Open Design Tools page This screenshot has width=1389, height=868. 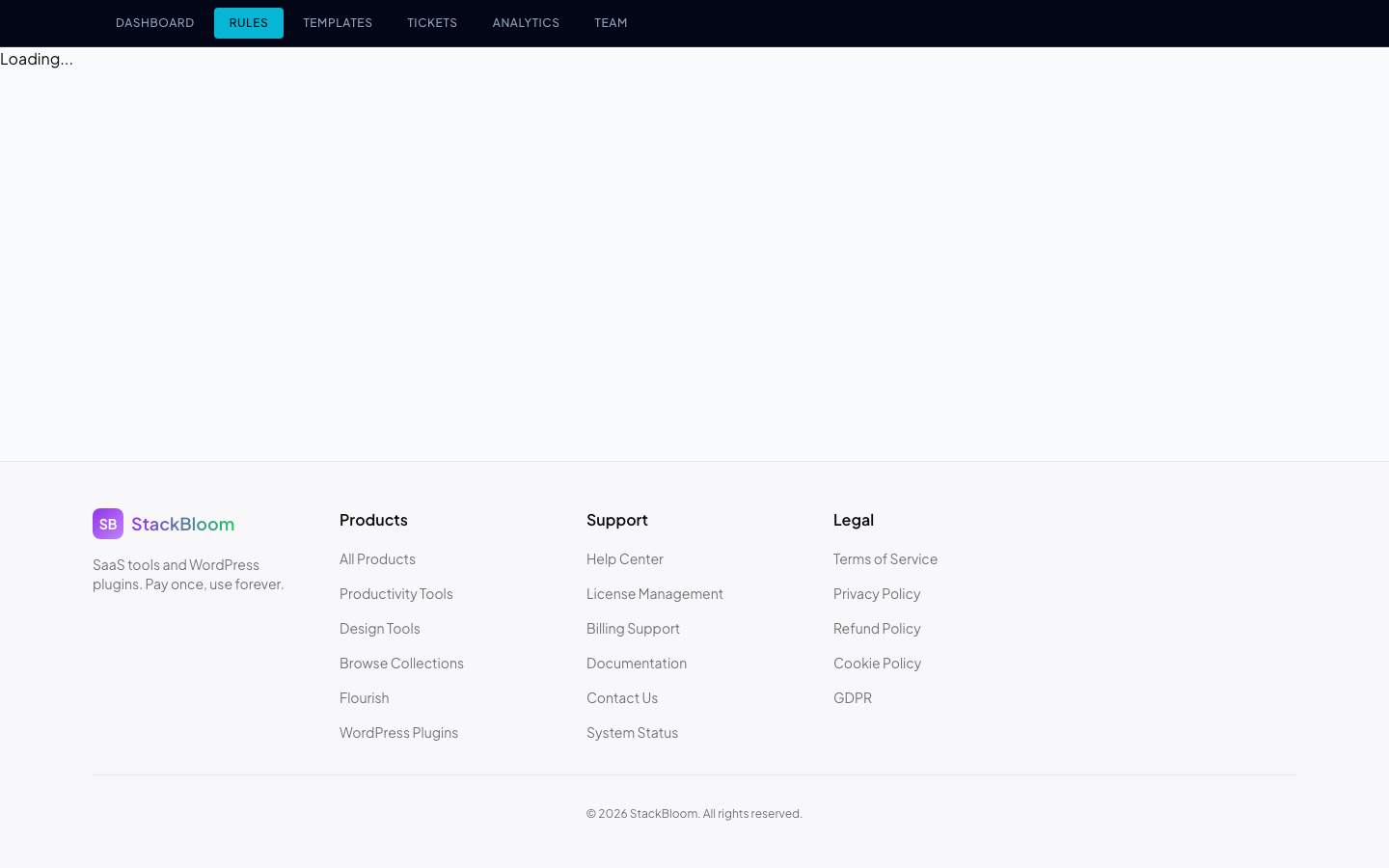pos(379,628)
